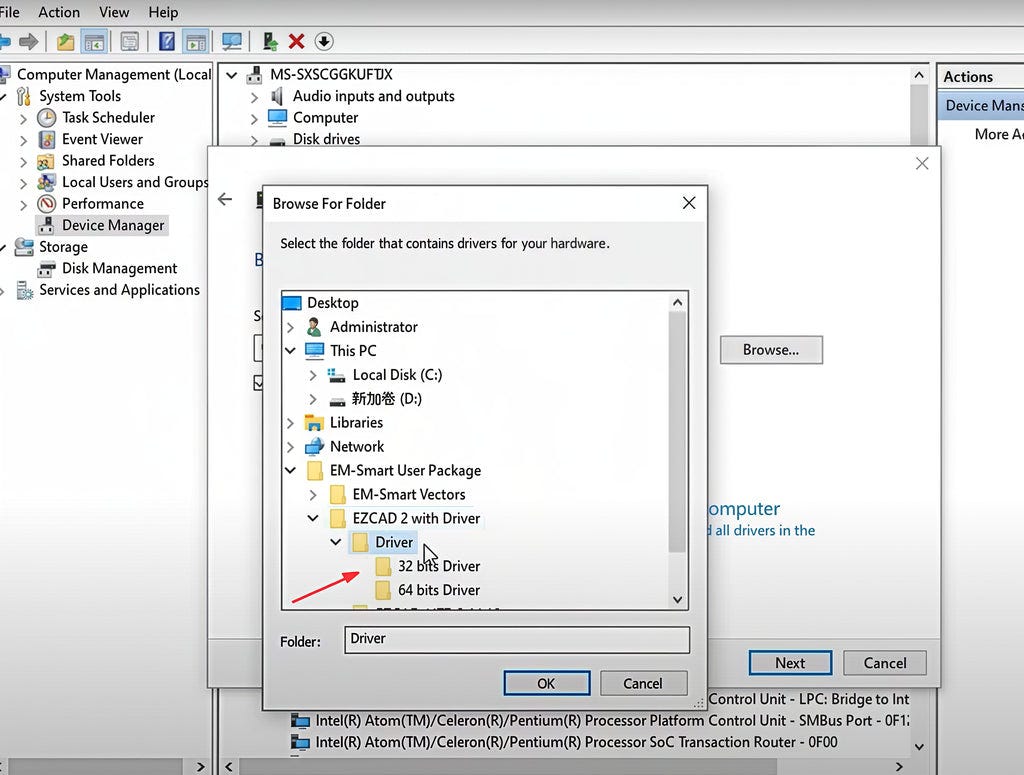Expand Task Scheduler node chevron
Viewport: 1024px width, 775px height.
pyautogui.click(x=24, y=119)
